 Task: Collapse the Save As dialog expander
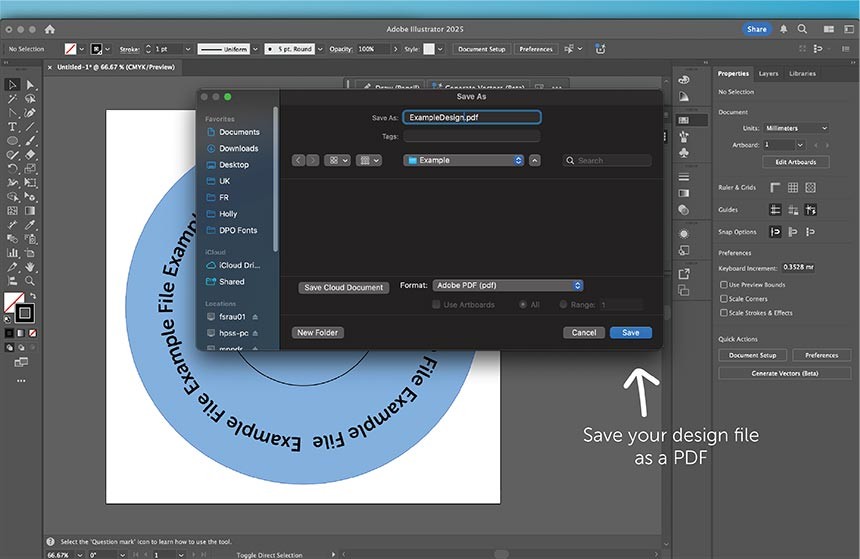535,160
